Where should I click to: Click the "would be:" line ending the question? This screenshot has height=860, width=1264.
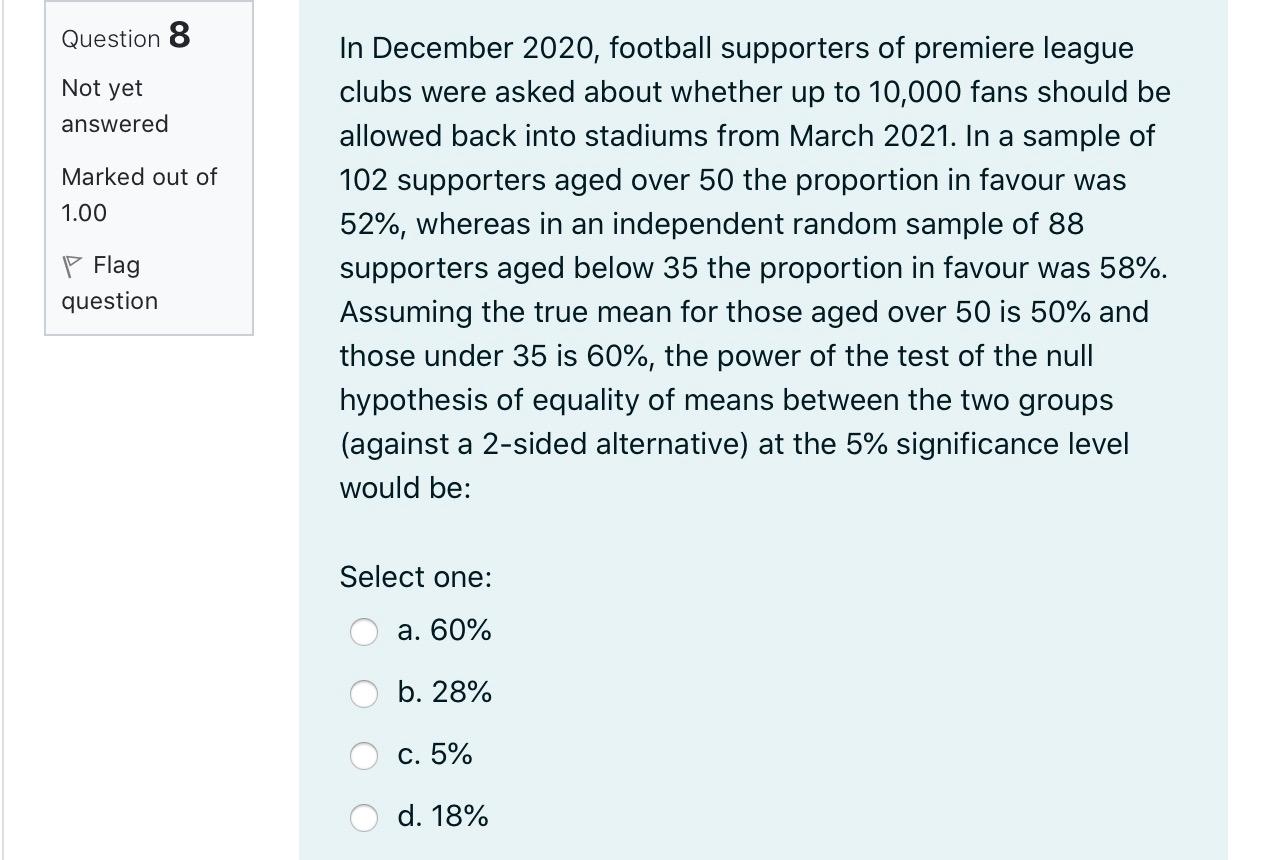(404, 488)
